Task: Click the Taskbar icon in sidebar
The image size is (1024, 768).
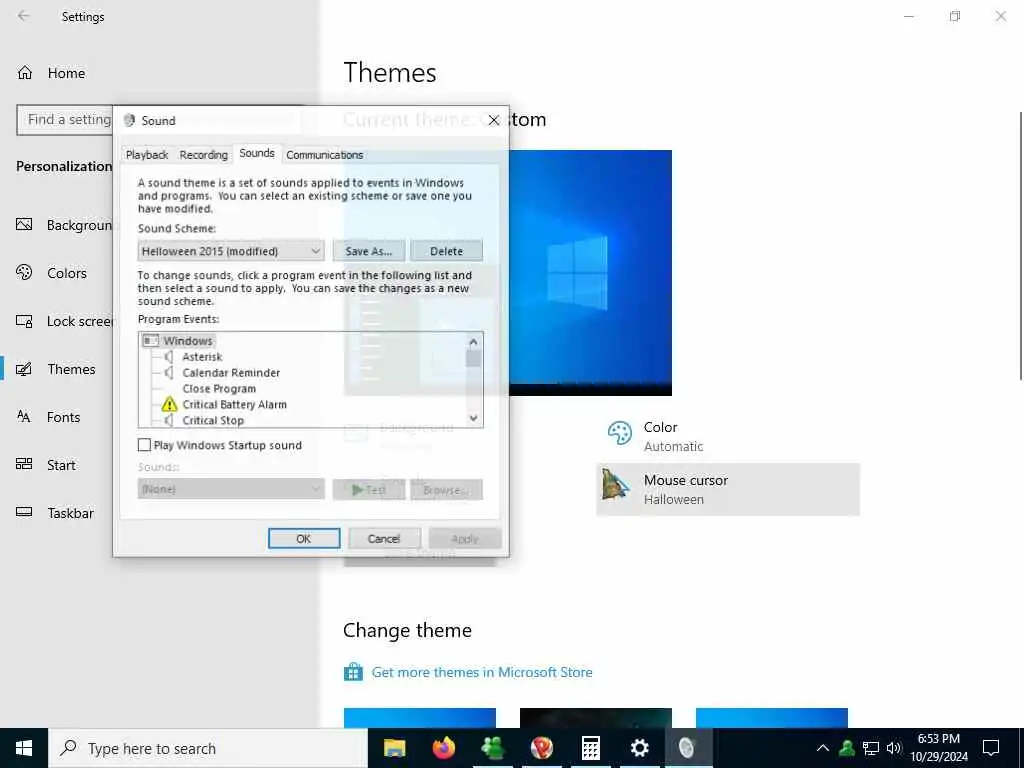Action: (x=24, y=512)
